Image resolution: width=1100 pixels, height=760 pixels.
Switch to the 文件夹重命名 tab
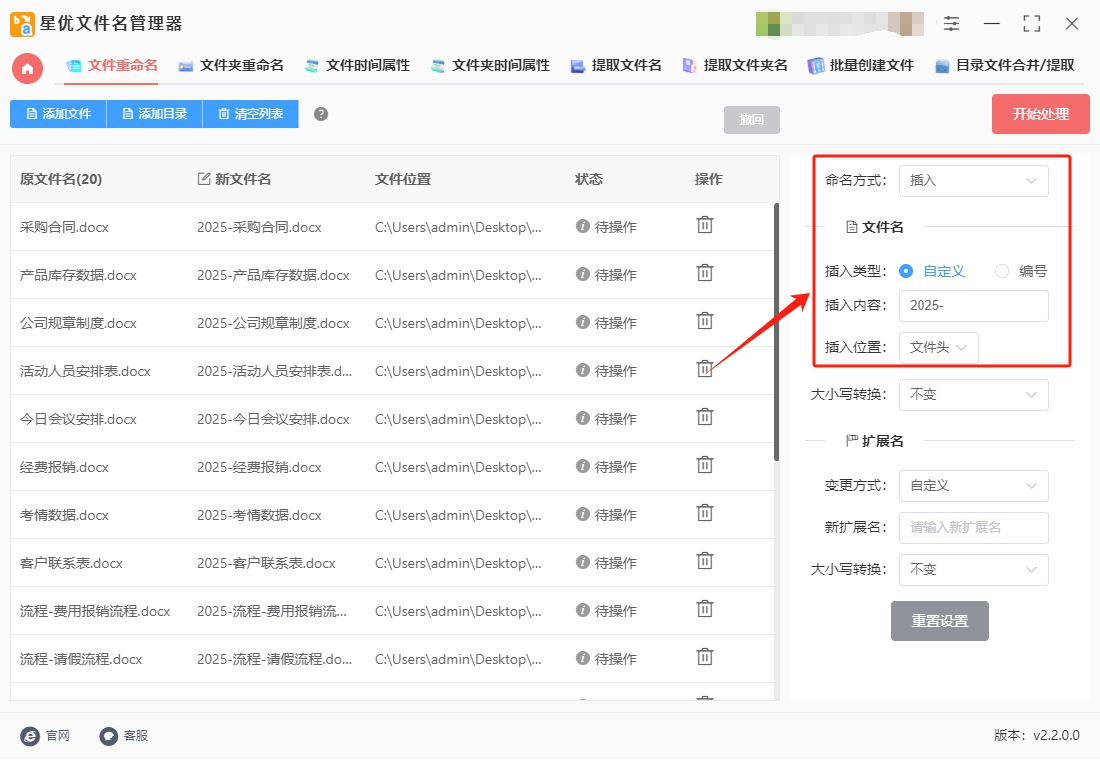pyautogui.click(x=231, y=65)
